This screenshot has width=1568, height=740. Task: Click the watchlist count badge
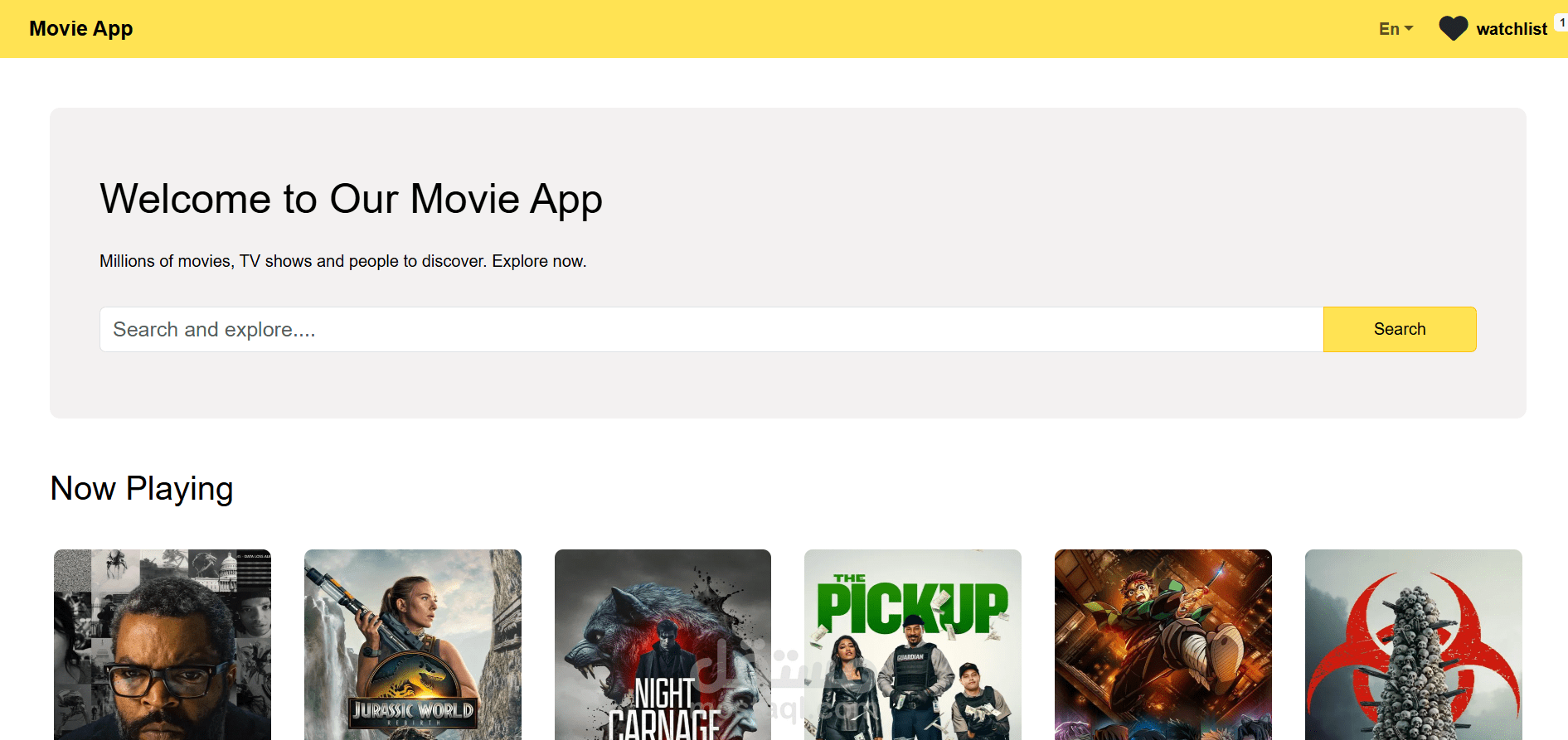[x=1561, y=23]
